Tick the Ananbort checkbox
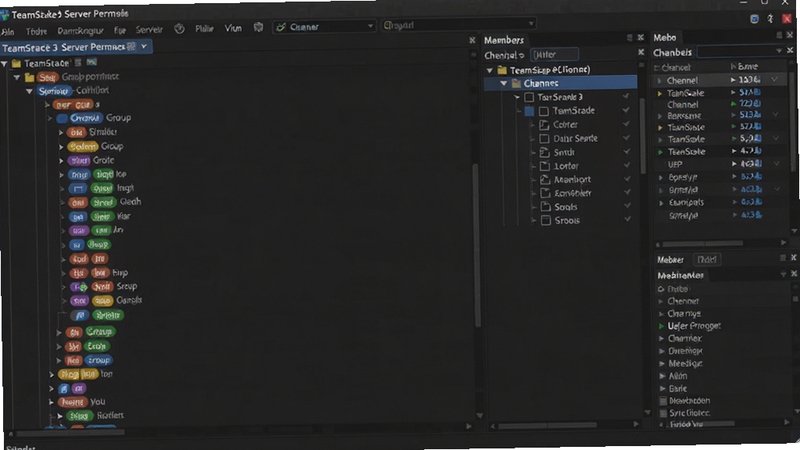 pos(545,180)
